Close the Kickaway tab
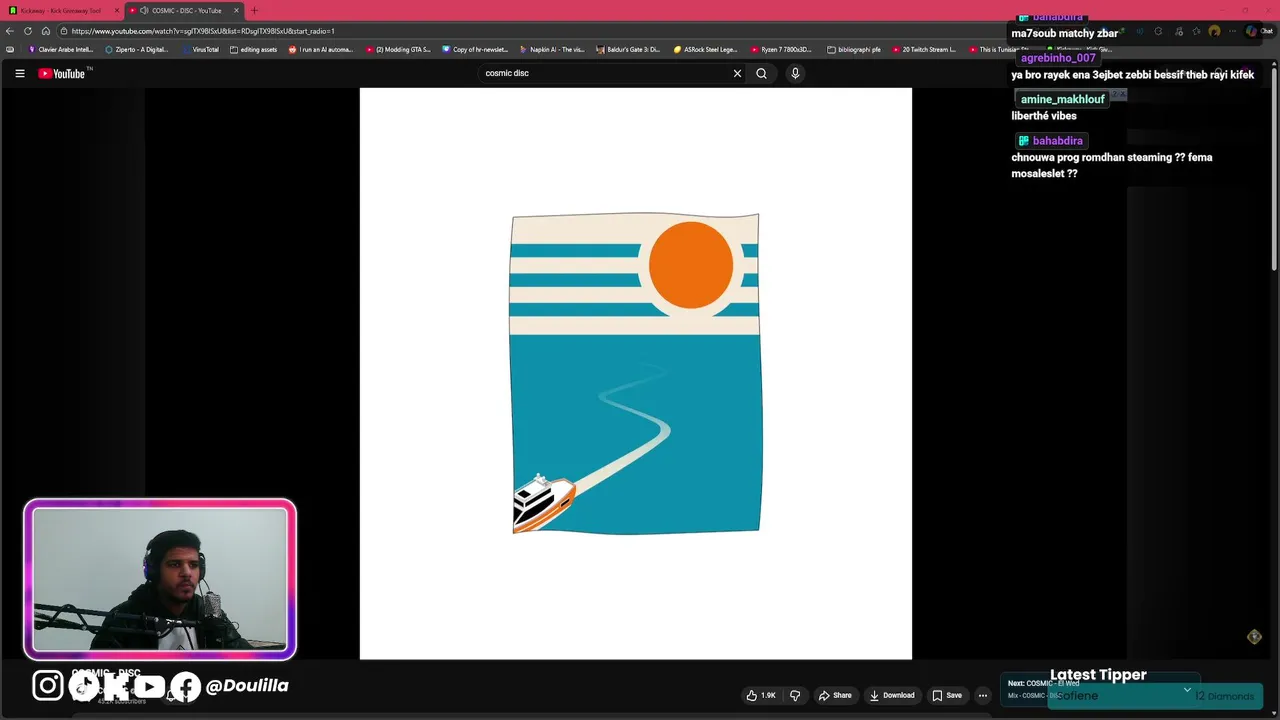1280x720 pixels. 117,10
